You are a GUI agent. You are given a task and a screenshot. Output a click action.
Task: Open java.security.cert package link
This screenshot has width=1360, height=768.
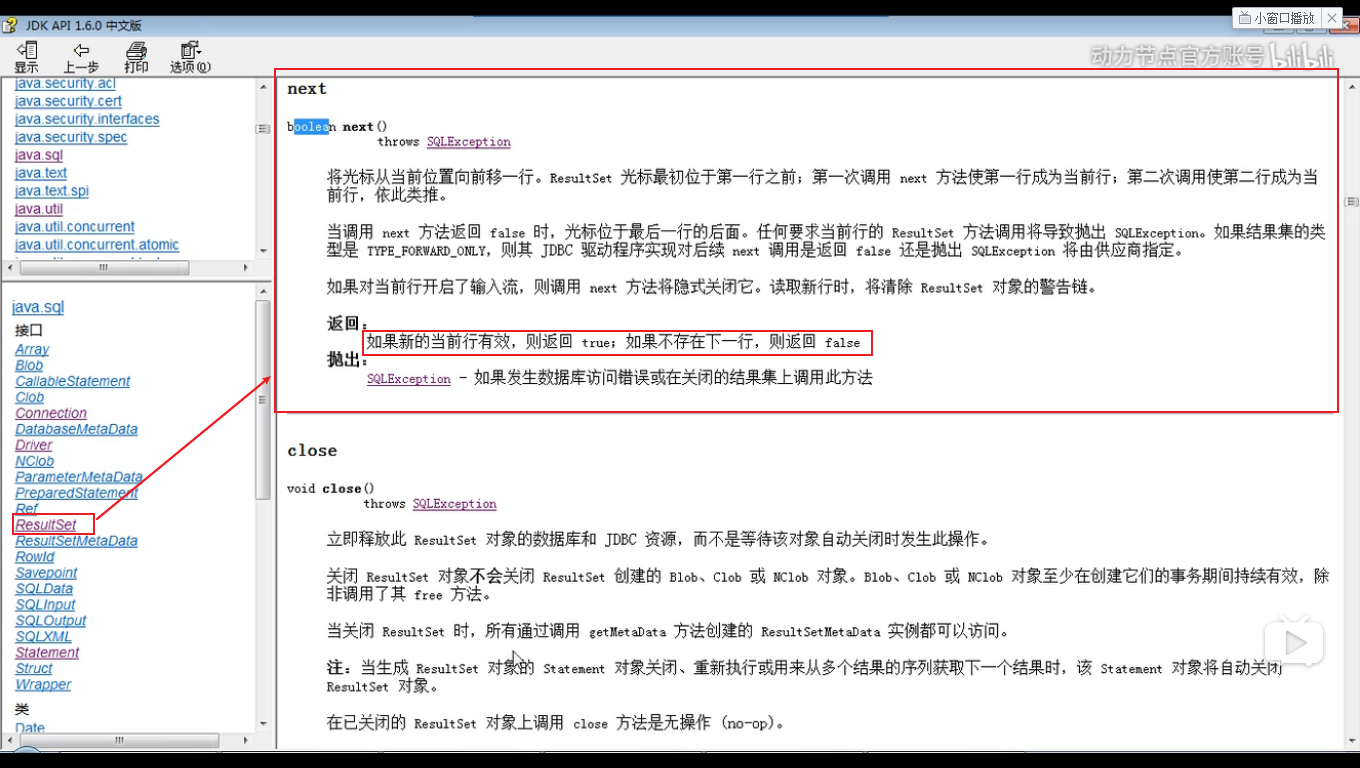click(68, 101)
